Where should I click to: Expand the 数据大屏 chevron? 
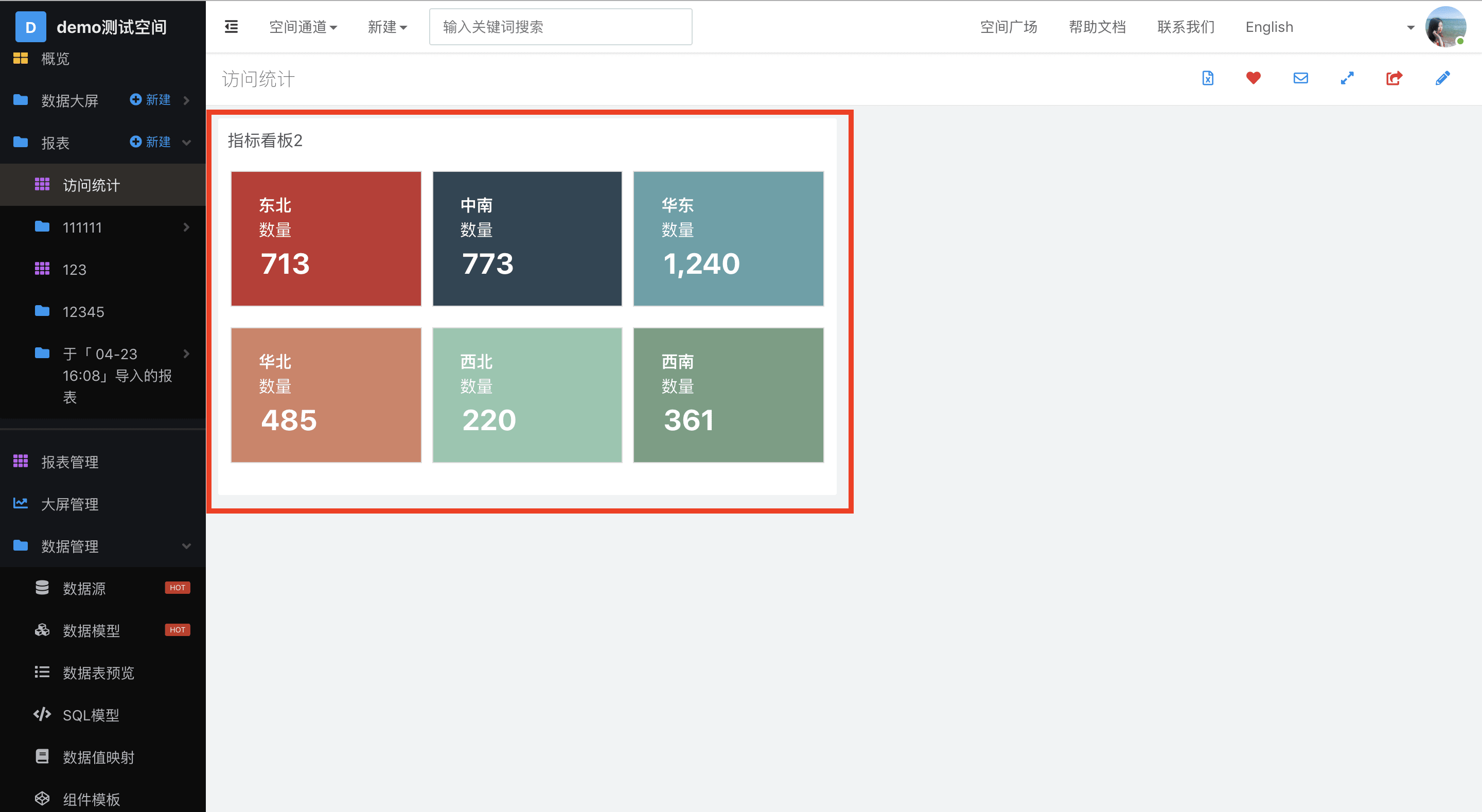tap(186, 100)
